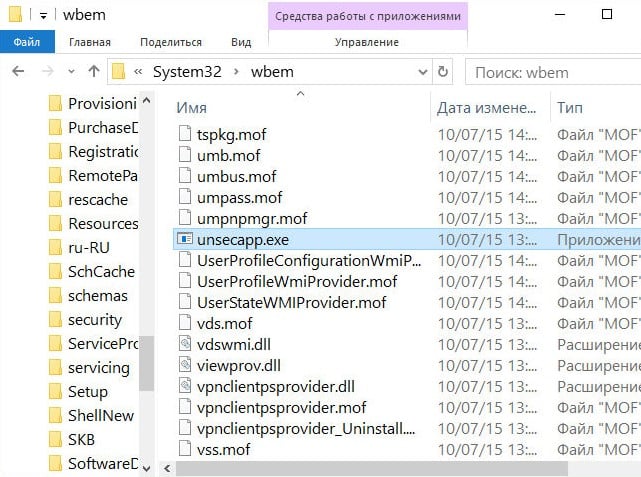
Task: Click the umb.mof file icon
Action: 185,155
